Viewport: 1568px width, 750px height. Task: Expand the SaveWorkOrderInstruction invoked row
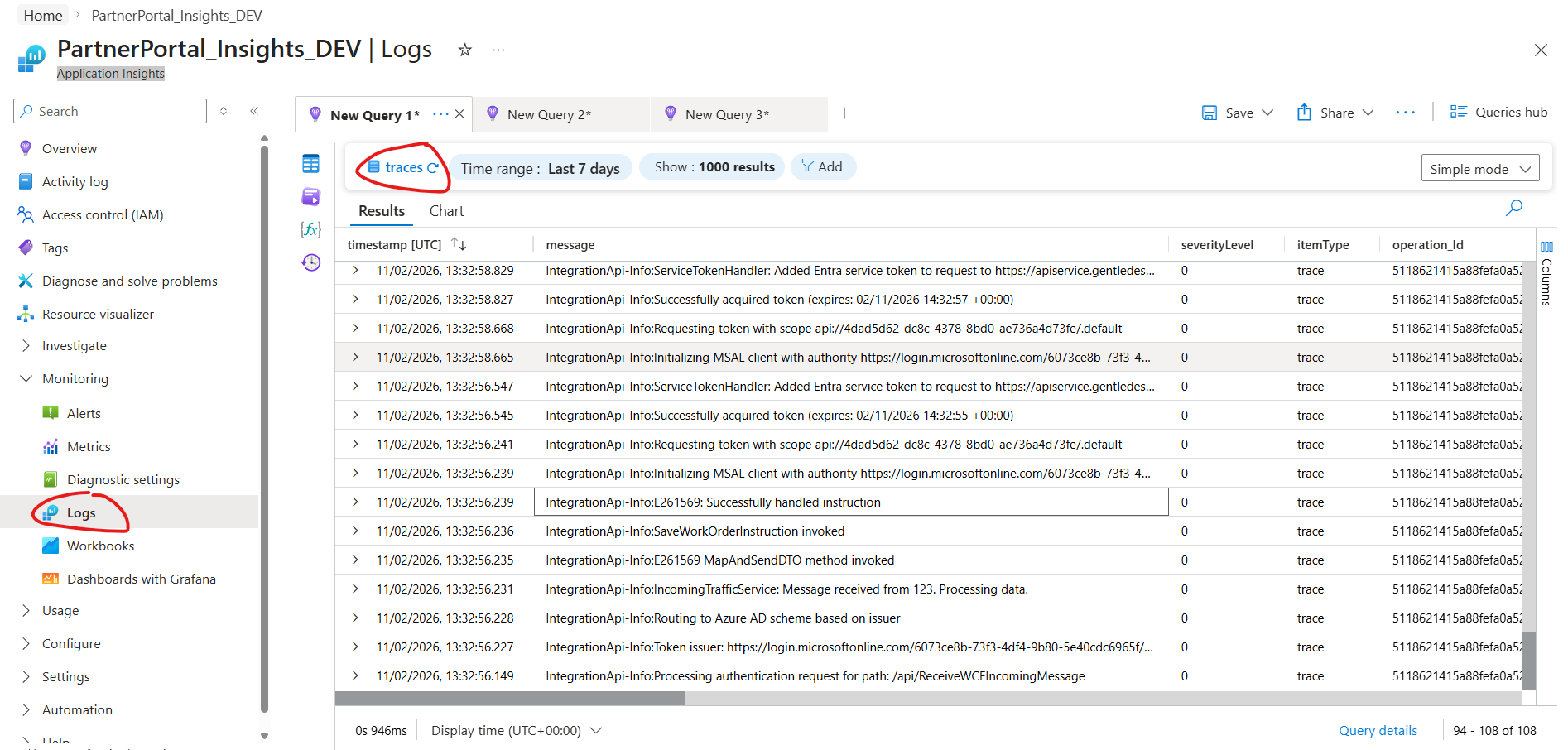point(355,531)
